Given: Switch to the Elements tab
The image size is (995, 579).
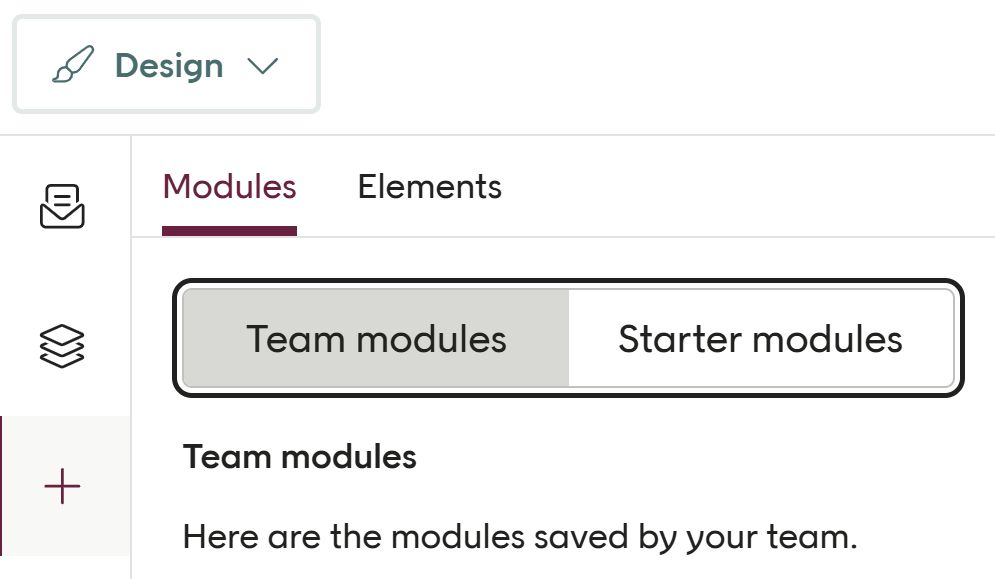Looking at the screenshot, I should point(429,187).
